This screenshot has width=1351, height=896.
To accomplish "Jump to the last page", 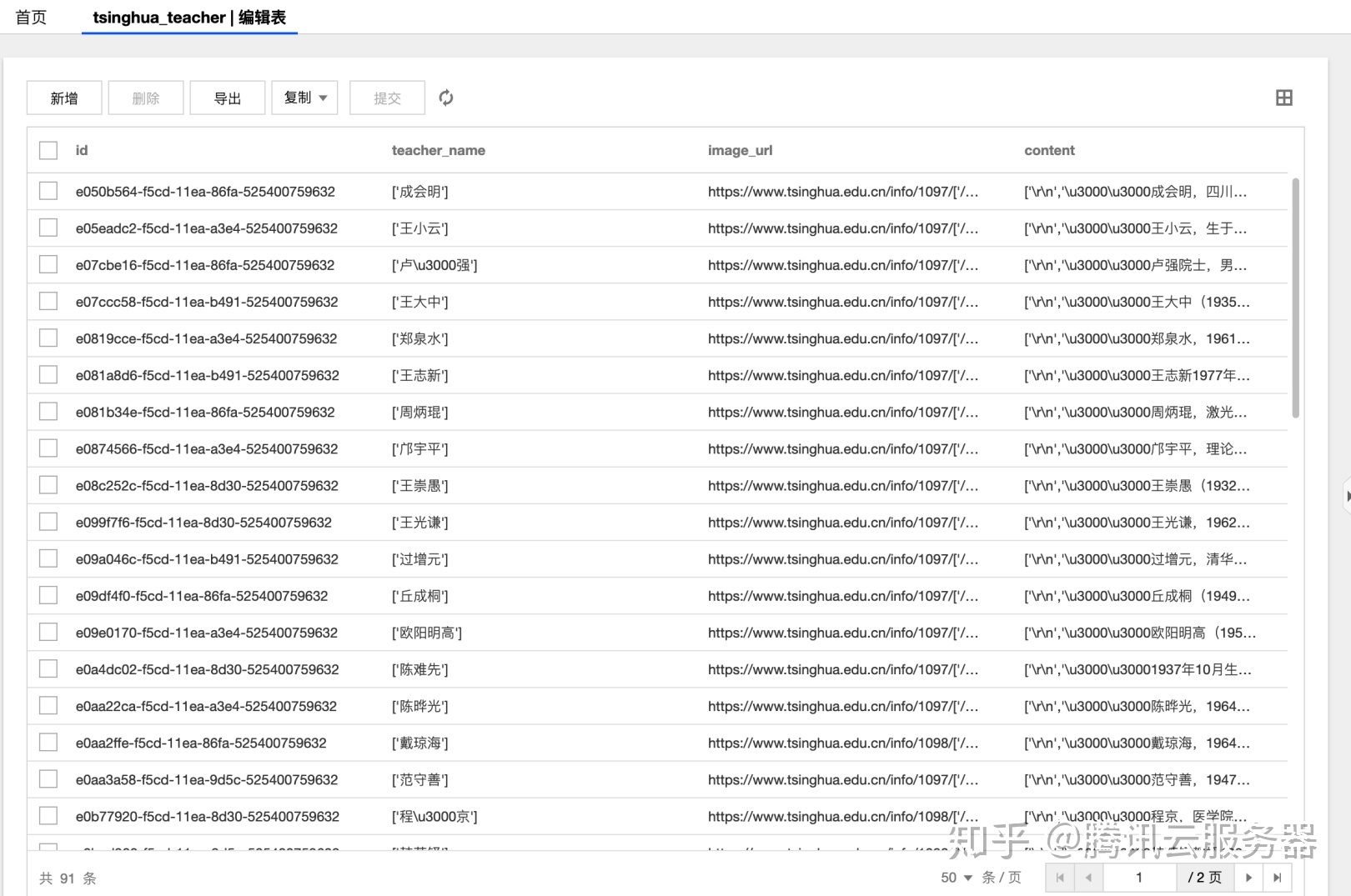I will point(1277,878).
